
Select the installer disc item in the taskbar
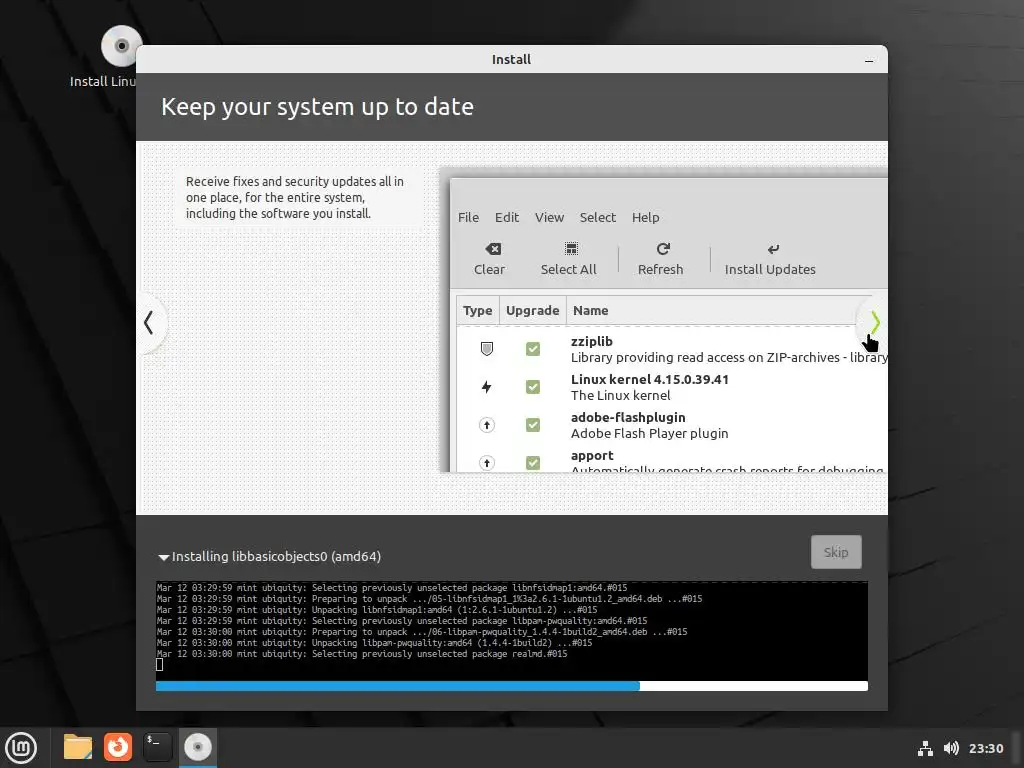198,747
